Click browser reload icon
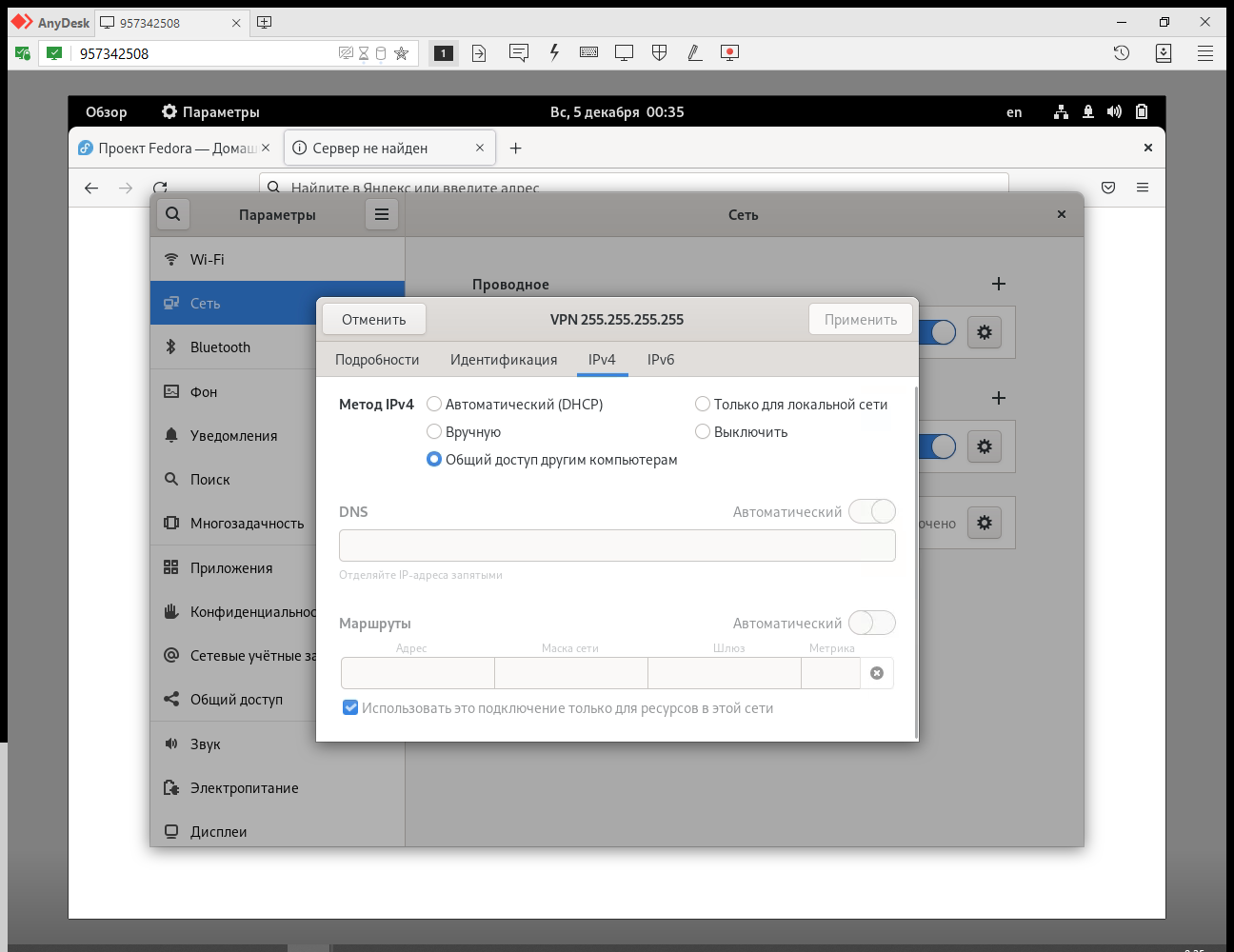 [160, 188]
